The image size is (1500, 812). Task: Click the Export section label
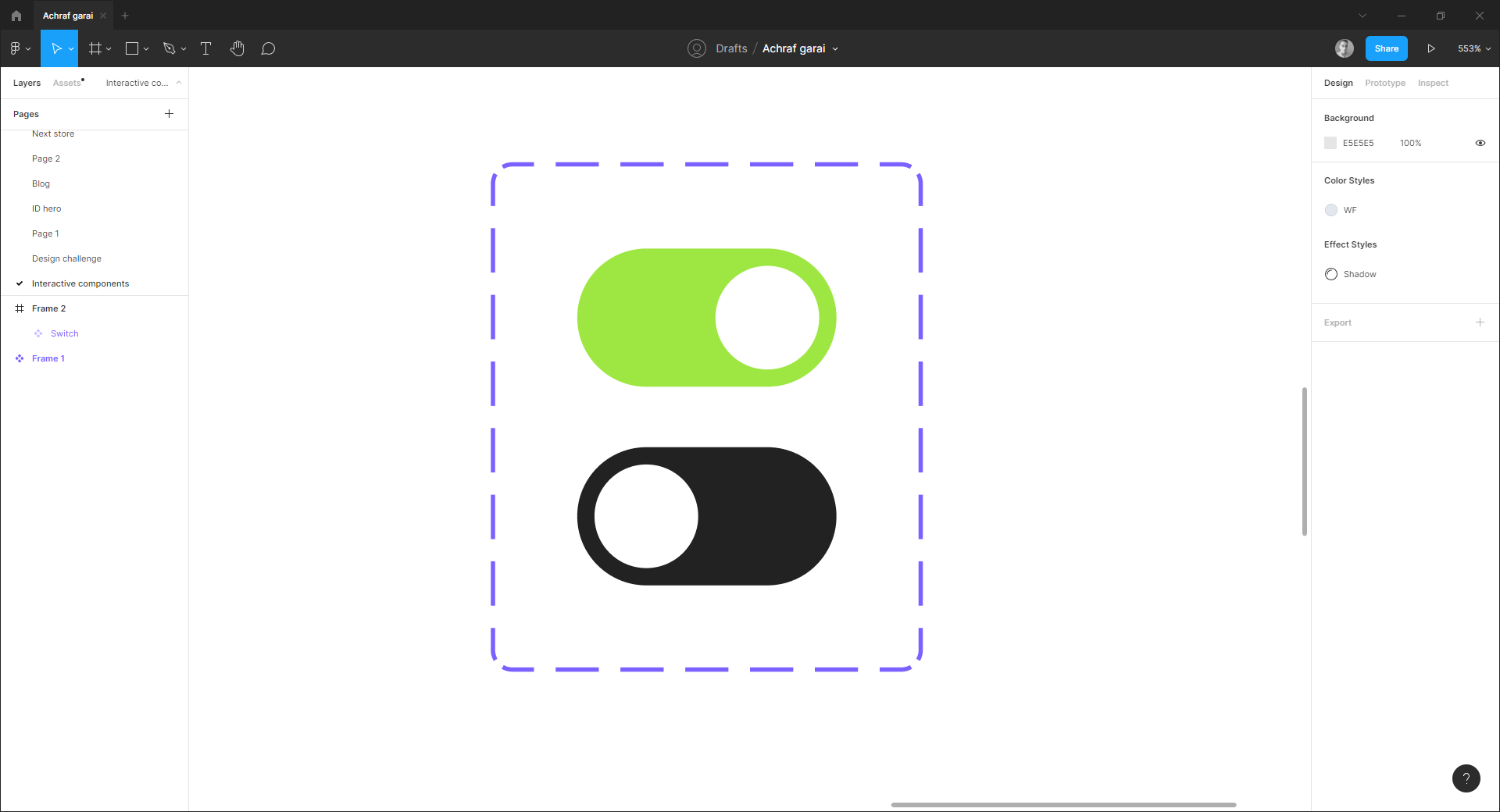tap(1337, 322)
